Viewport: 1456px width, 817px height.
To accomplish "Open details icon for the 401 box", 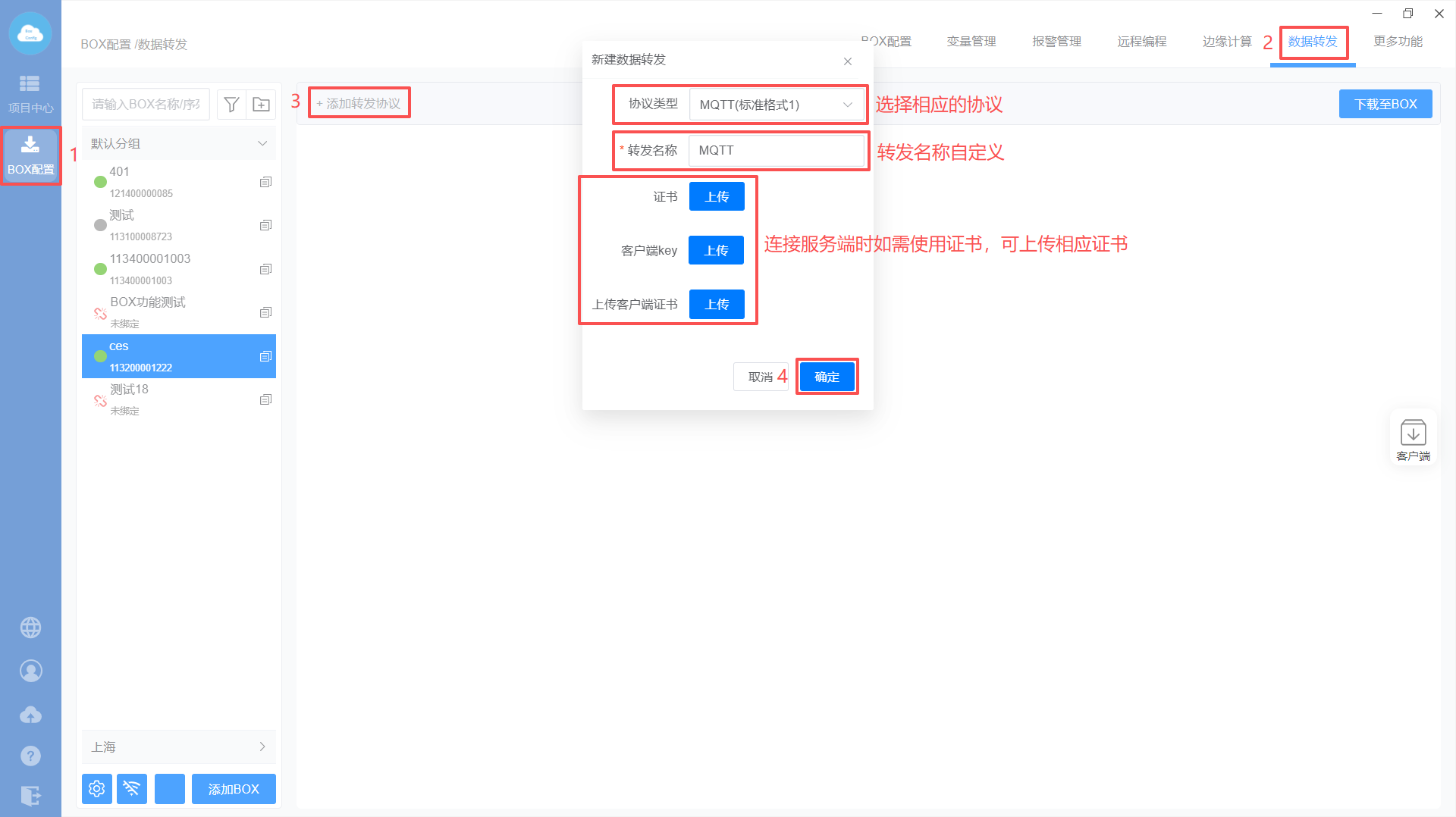I will [x=265, y=182].
